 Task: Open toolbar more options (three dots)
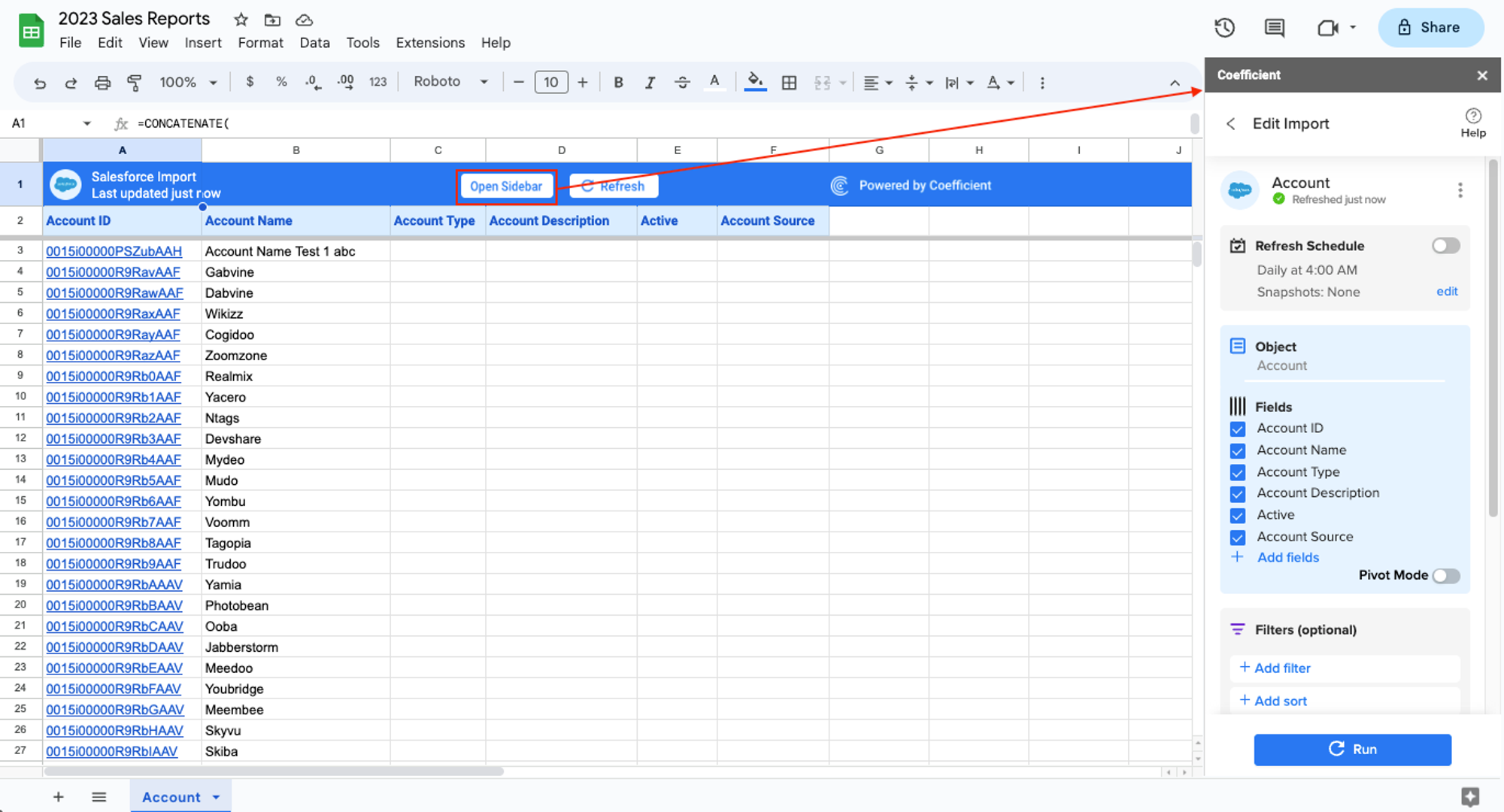tap(1042, 83)
